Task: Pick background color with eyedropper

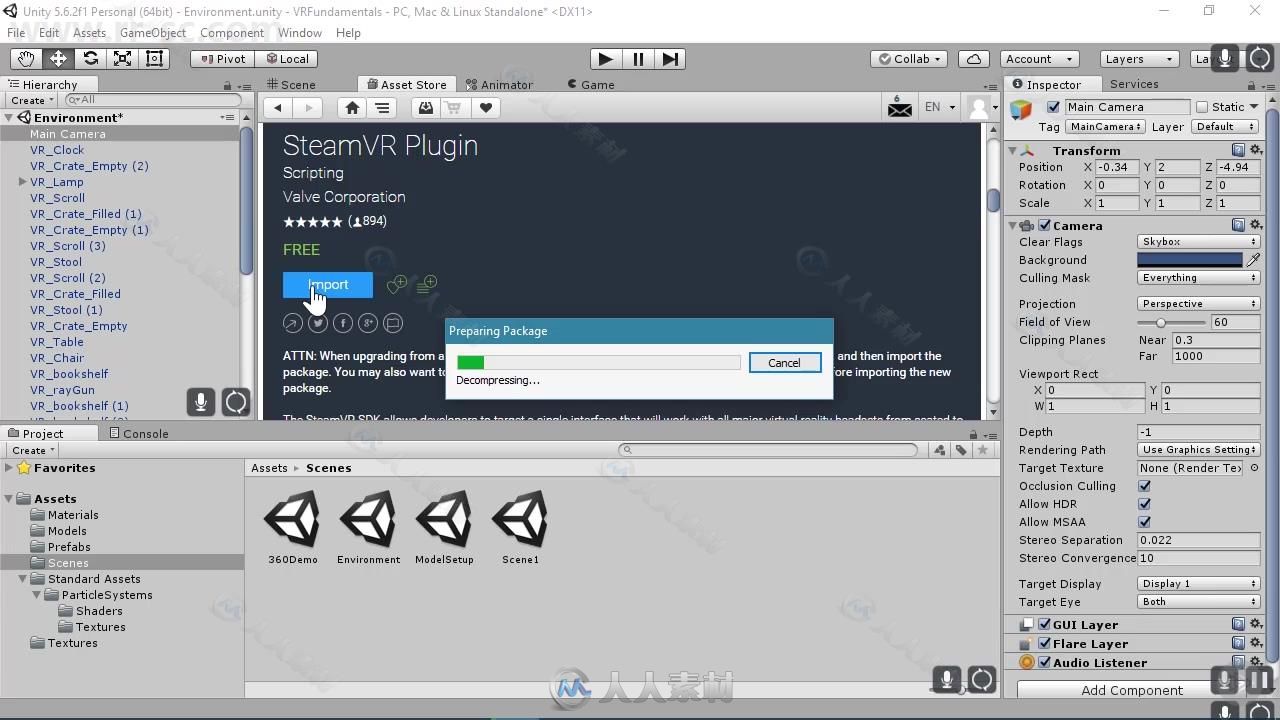Action: coord(1252,260)
